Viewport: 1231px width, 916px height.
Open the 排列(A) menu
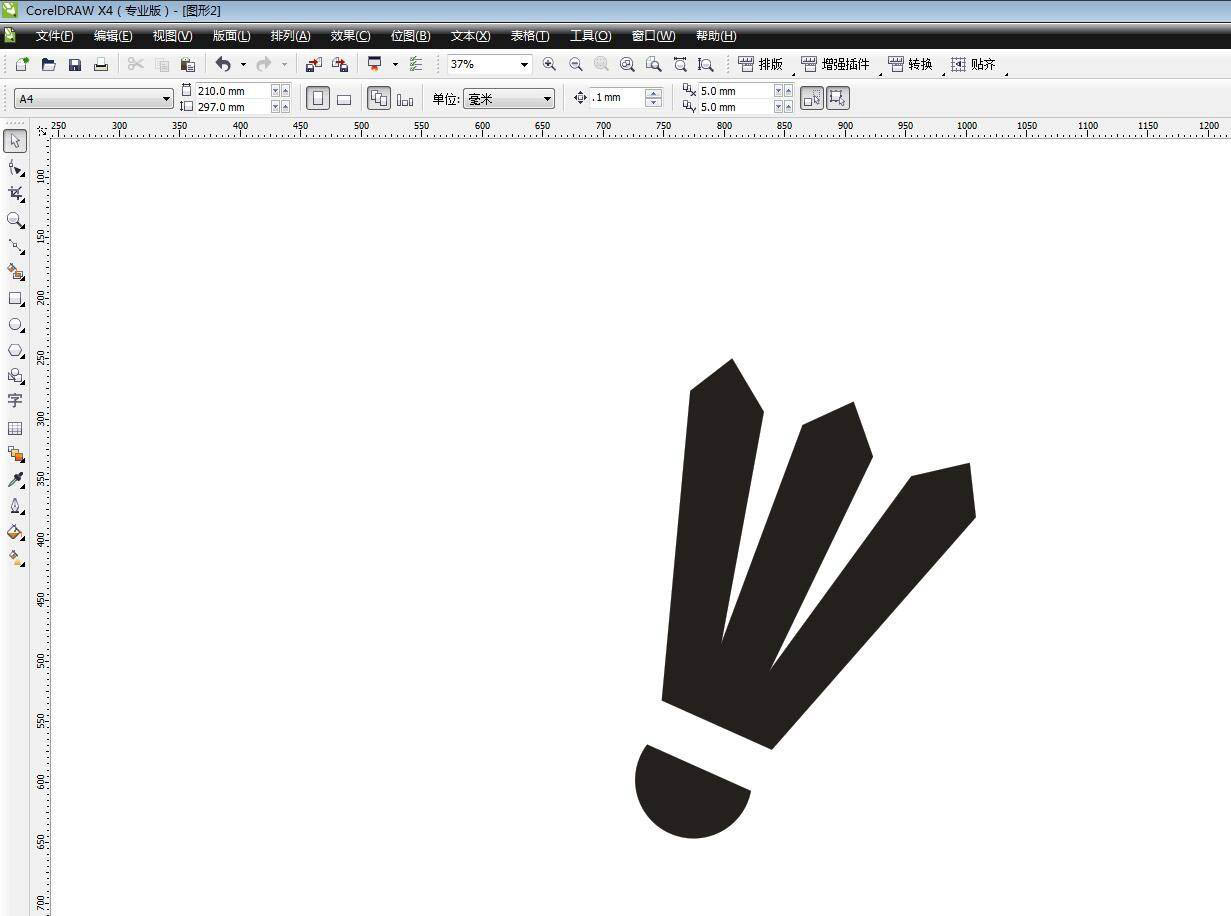pos(290,36)
